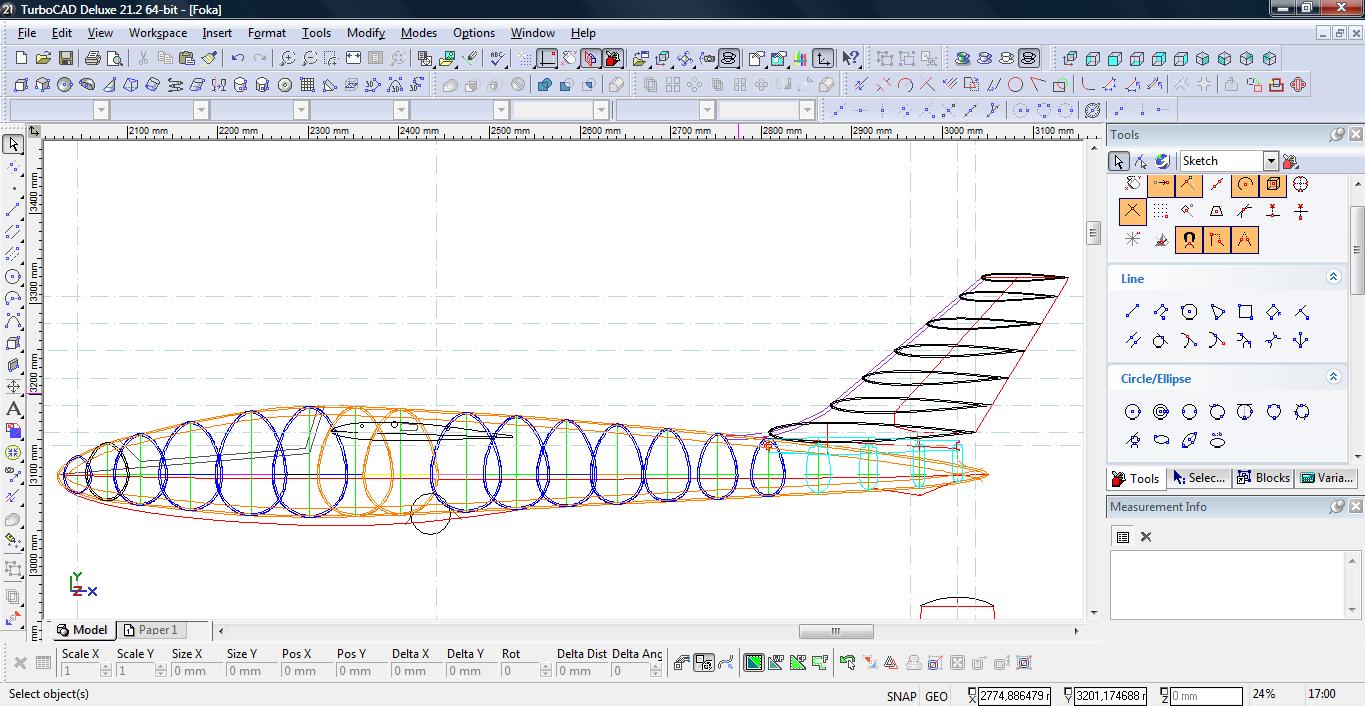This screenshot has height=706, width=1365.
Task: Open the Sketch dropdown in Tools palette
Action: (x=1270, y=161)
